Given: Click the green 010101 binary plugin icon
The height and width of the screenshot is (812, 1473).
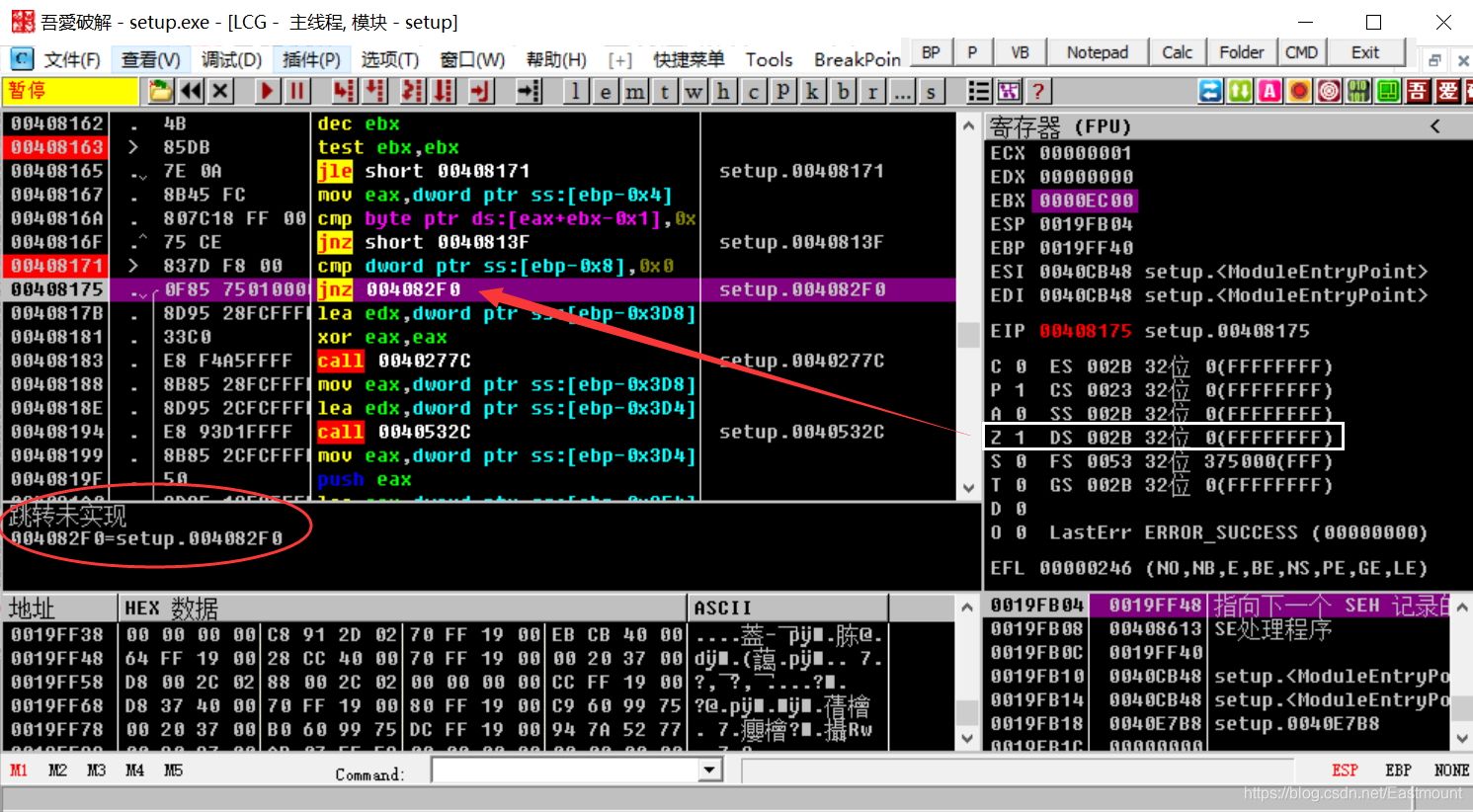Looking at the screenshot, I should coord(1358,92).
